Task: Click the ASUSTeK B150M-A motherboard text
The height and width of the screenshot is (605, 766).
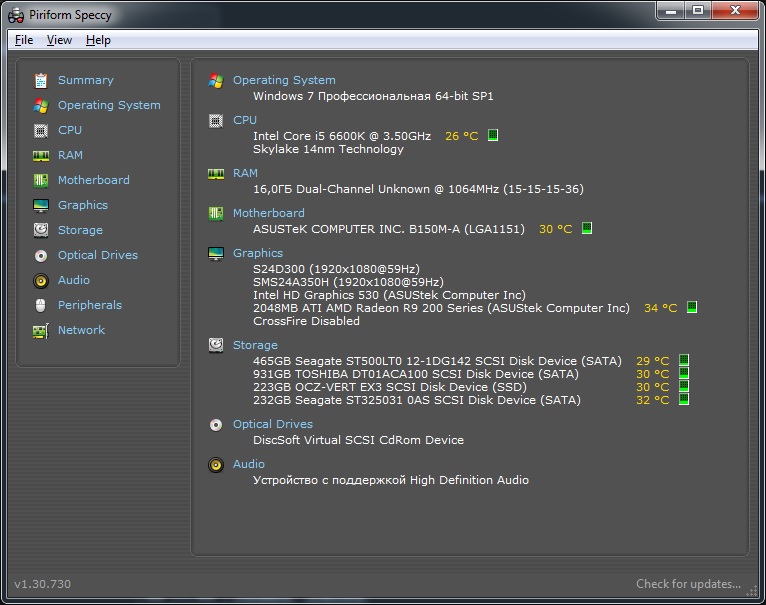Action: (x=389, y=229)
